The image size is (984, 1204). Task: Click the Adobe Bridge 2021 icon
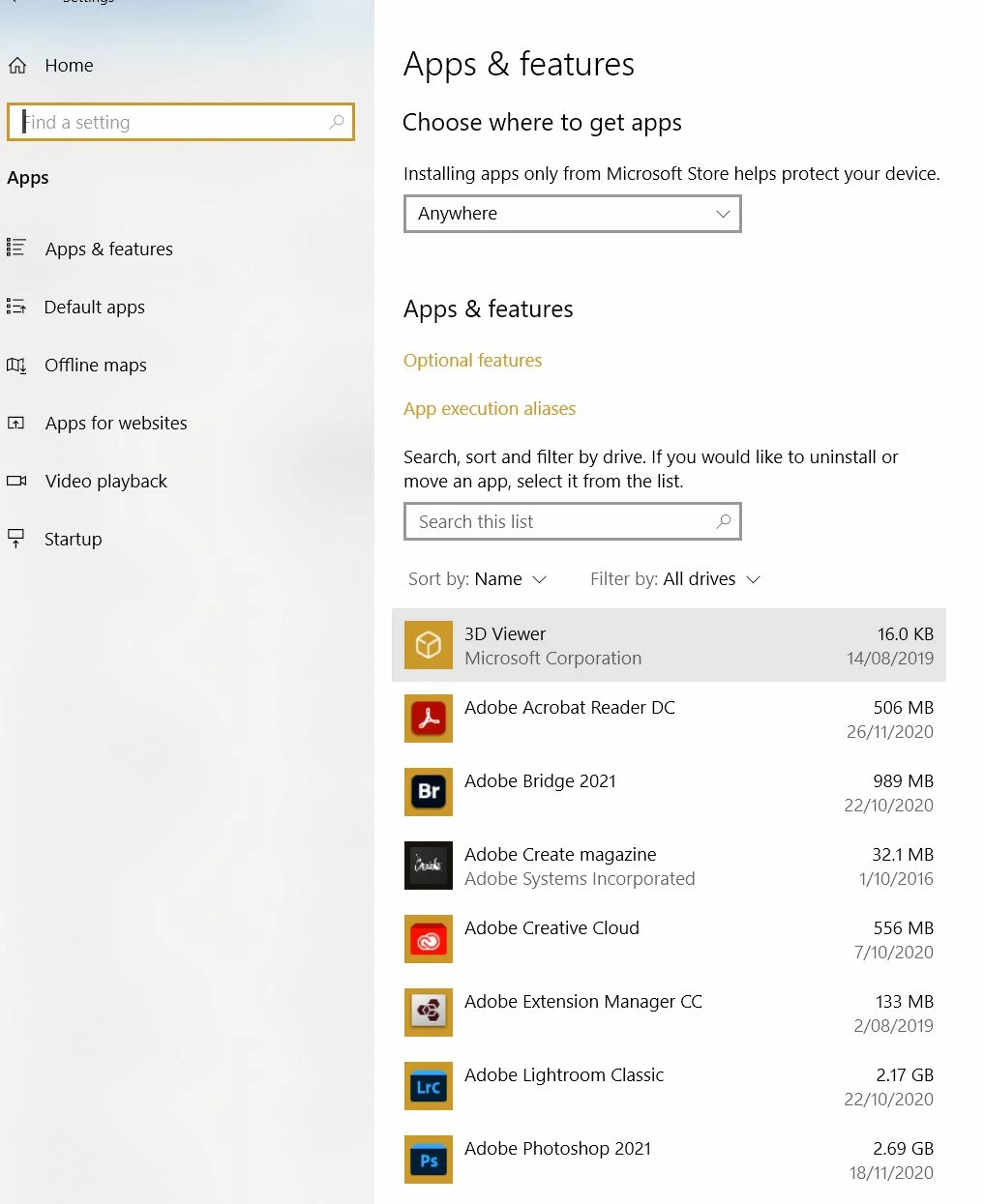(429, 792)
